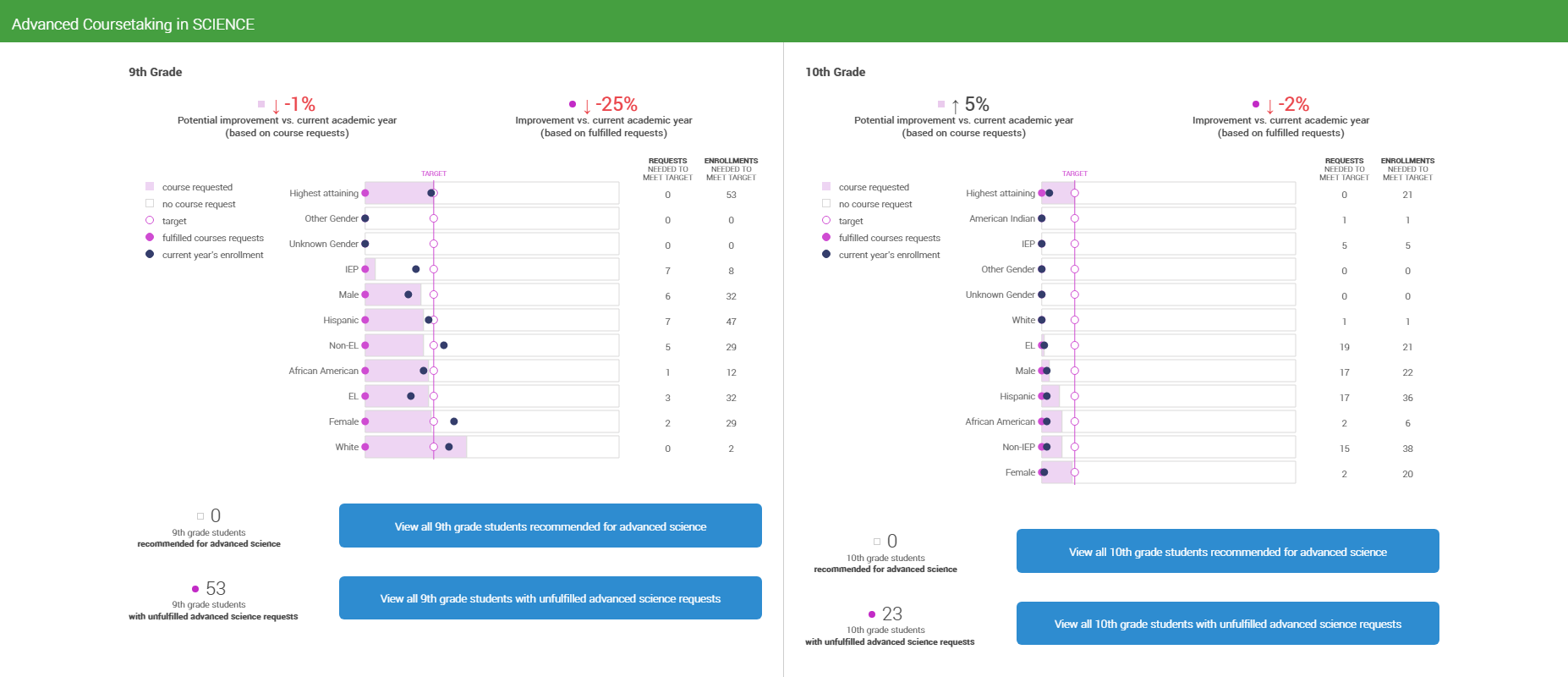The width and height of the screenshot is (1568, 677).
Task: Click 'View all 9th grade students recommended for advanced science'
Action: pos(550,526)
